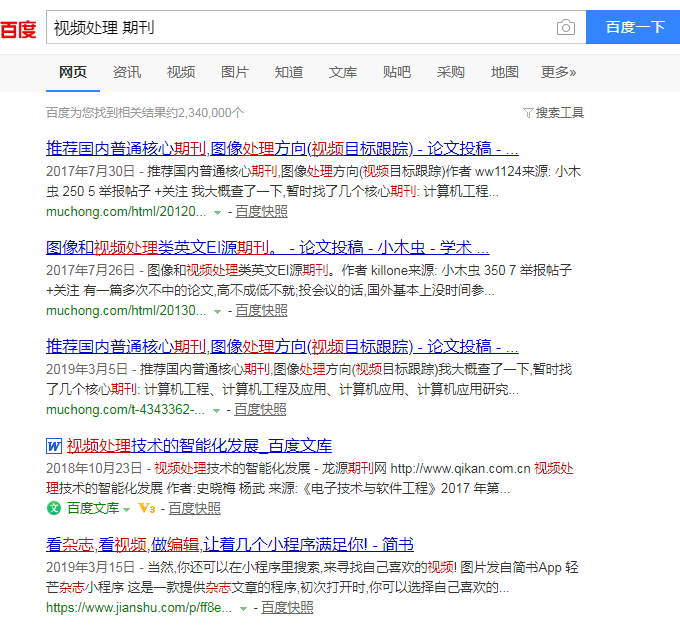Open 百度快照 for the first result
The image size is (680, 628).
(x=261, y=212)
